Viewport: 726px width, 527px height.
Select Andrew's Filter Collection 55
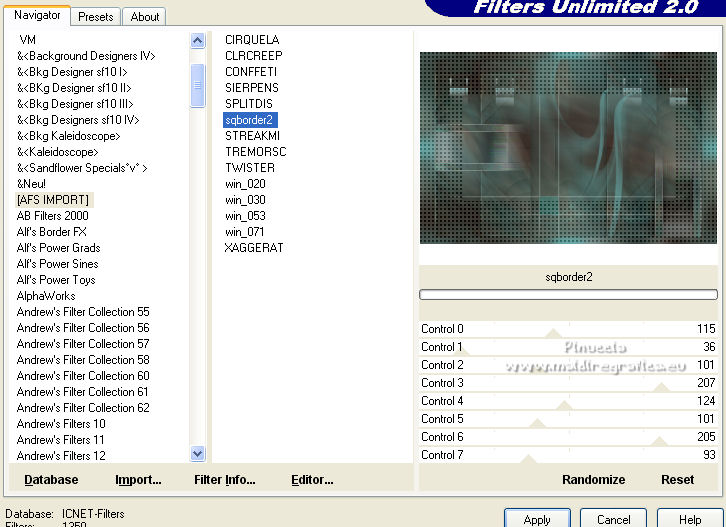coord(83,312)
